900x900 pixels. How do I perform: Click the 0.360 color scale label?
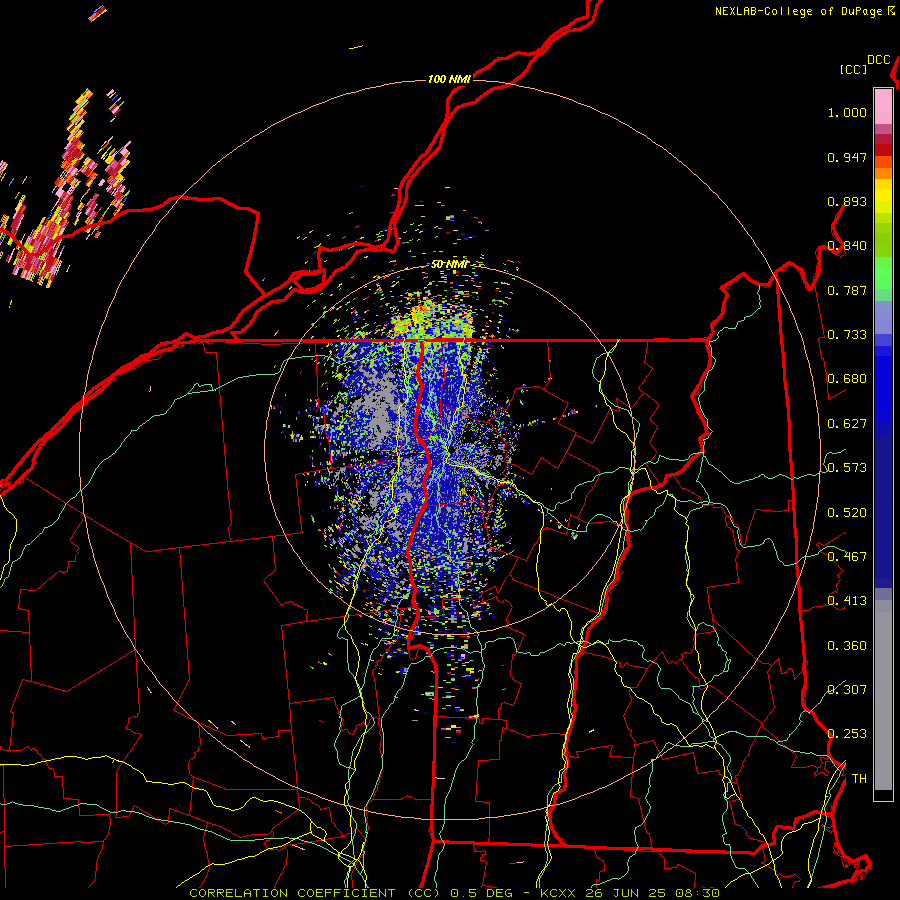coord(847,646)
